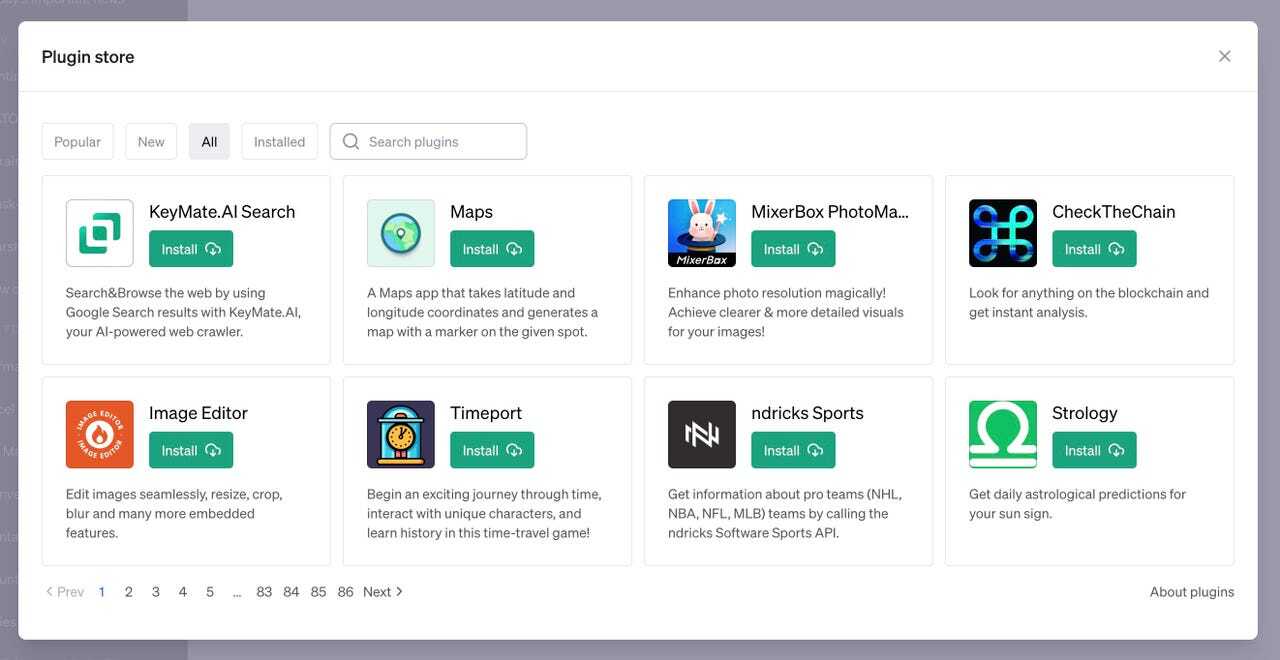Show the Installed plugins tab
Image resolution: width=1280 pixels, height=660 pixels.
pyautogui.click(x=279, y=142)
